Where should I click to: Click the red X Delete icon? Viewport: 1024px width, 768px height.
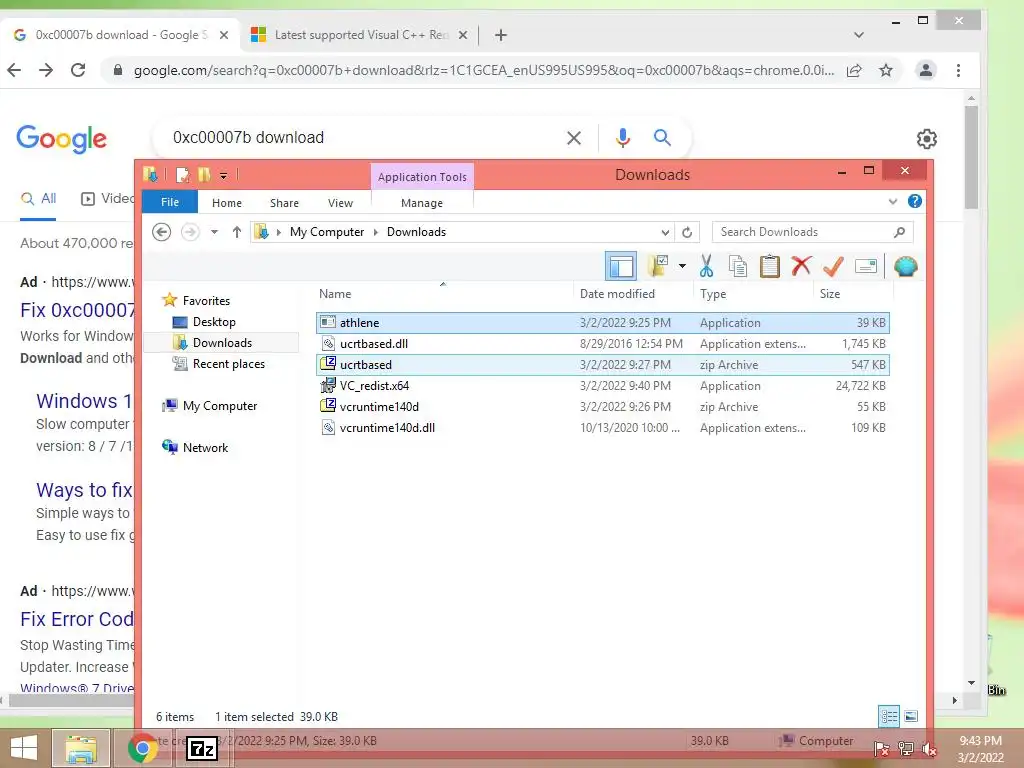pos(801,266)
